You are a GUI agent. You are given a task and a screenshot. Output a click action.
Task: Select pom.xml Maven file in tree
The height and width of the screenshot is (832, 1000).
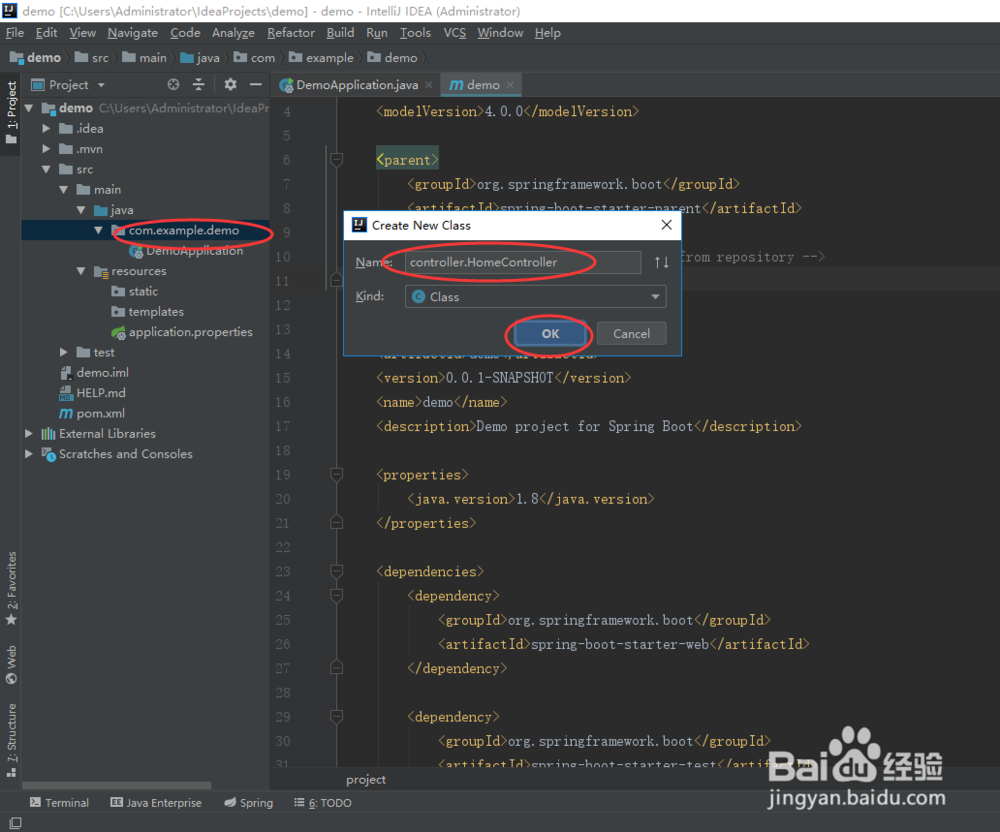pyautogui.click(x=93, y=413)
